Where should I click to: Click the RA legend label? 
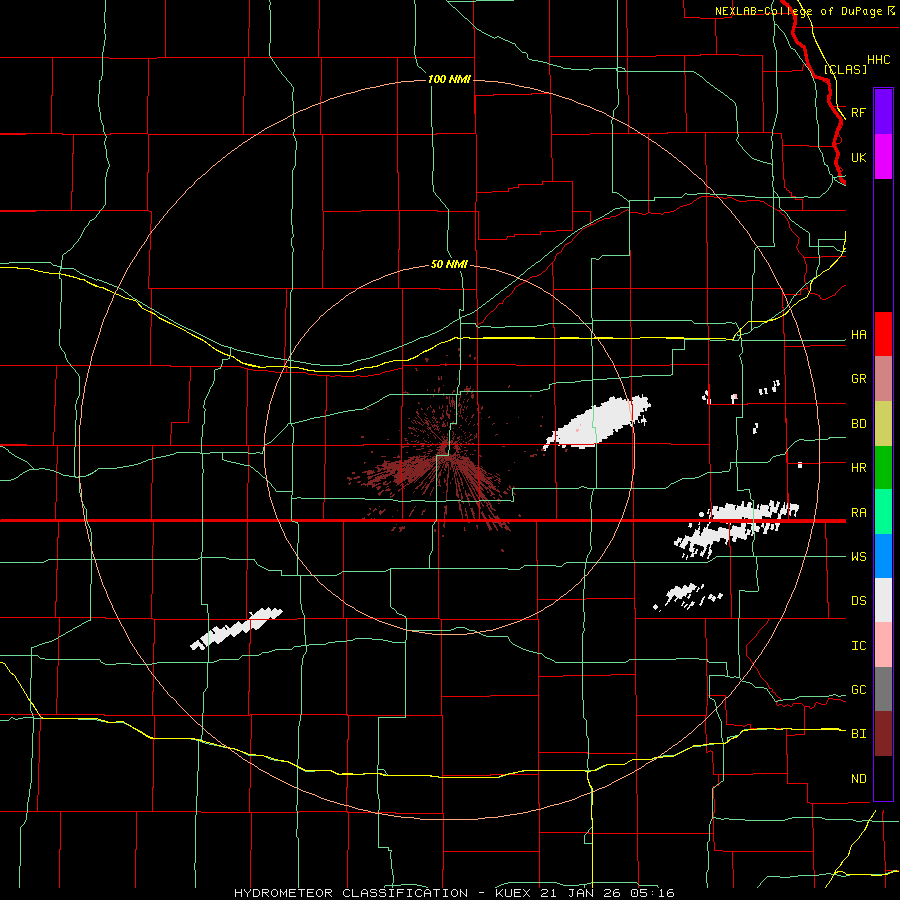point(858,513)
